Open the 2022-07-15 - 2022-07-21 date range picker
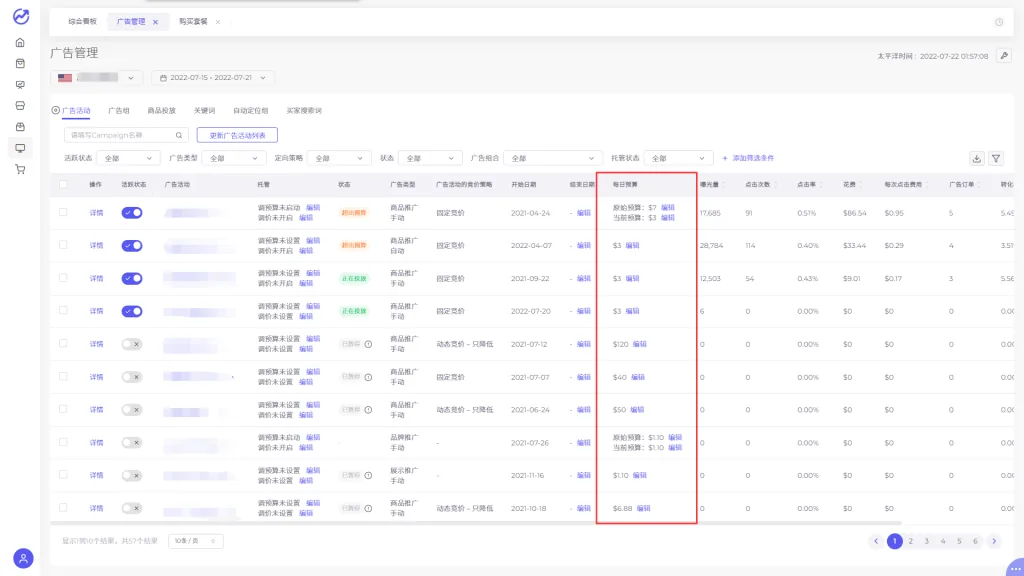Screen dimensions: 1024x576 [212, 78]
